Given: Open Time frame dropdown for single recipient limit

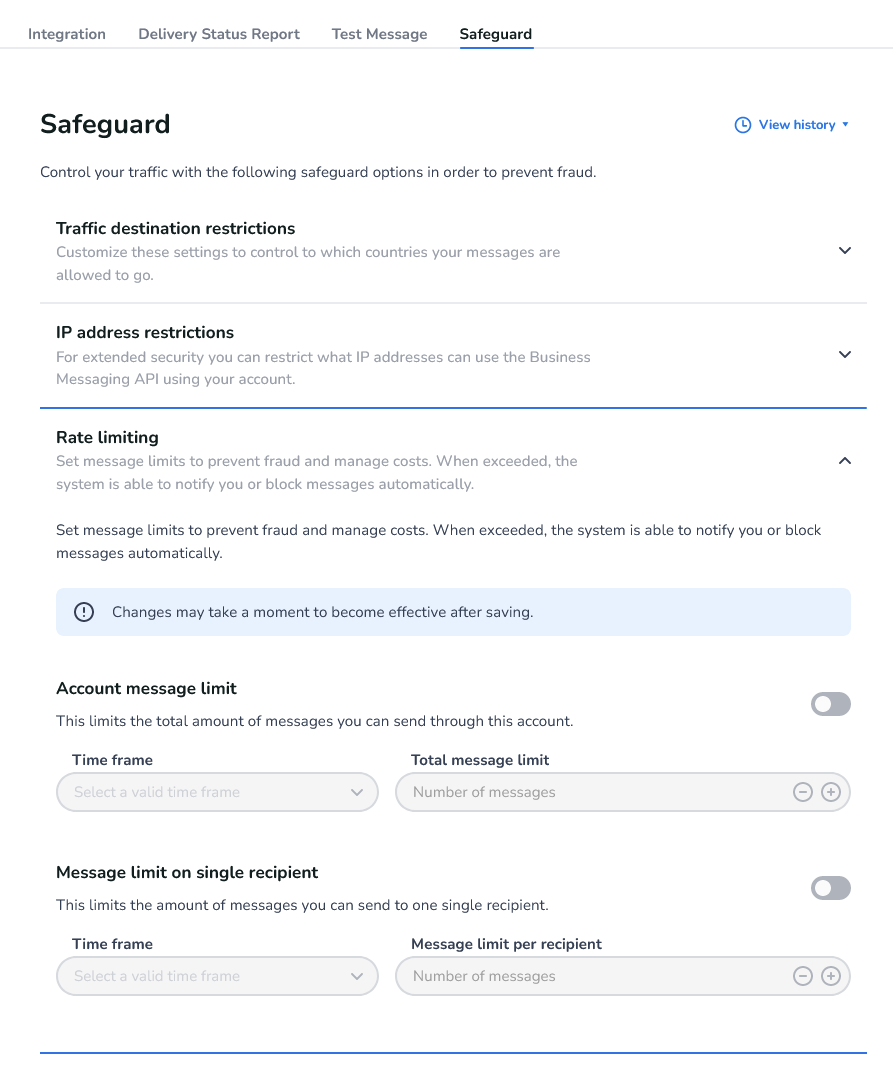Looking at the screenshot, I should (217, 976).
